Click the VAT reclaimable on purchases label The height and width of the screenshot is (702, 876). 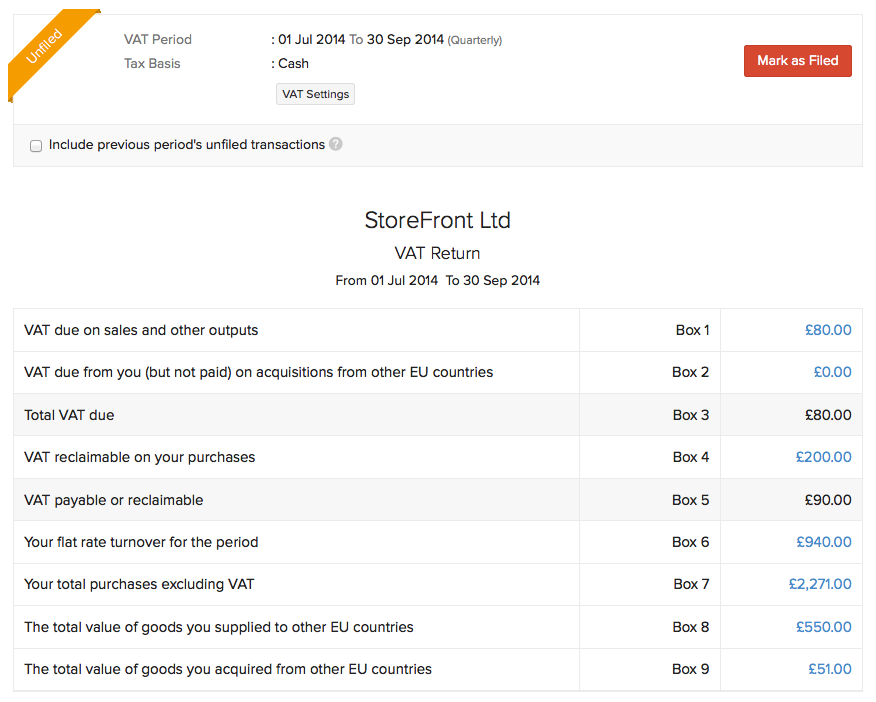pos(139,457)
